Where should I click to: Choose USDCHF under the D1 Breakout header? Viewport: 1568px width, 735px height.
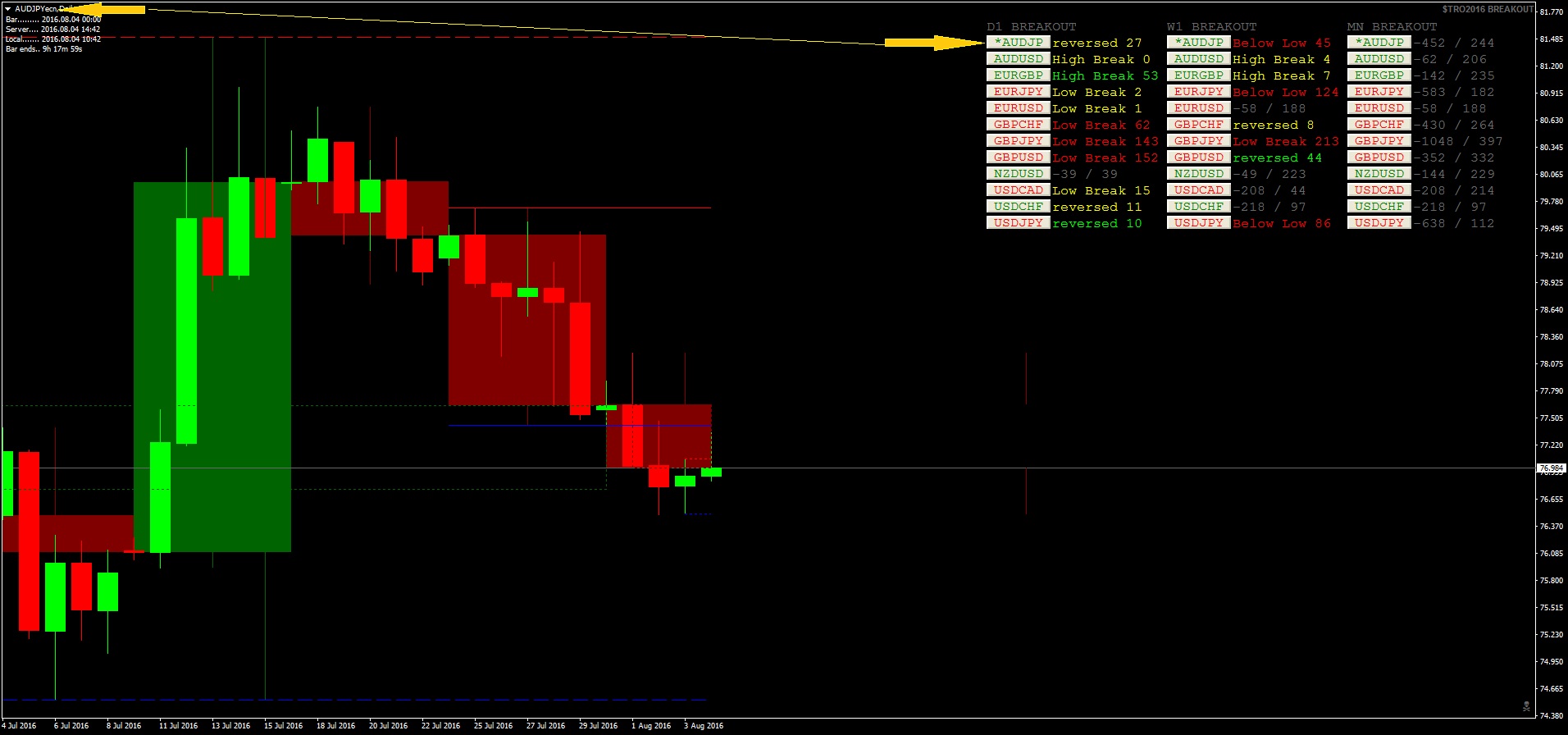click(x=1018, y=207)
